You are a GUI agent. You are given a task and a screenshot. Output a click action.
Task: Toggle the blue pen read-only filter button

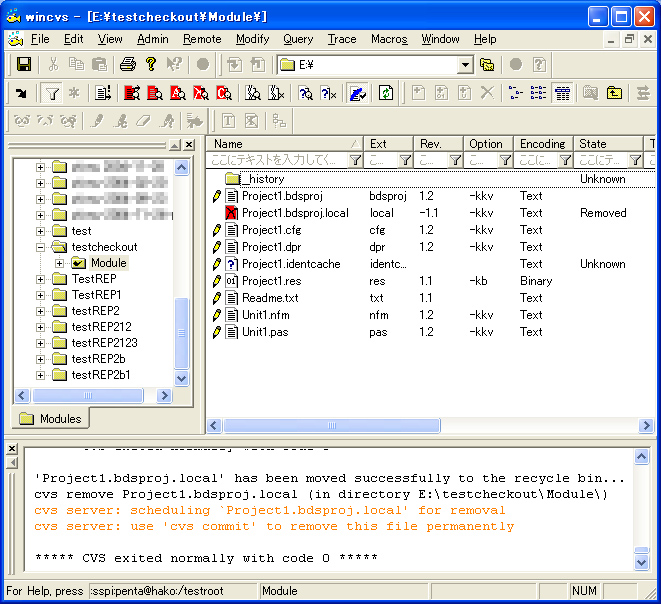(x=357, y=93)
